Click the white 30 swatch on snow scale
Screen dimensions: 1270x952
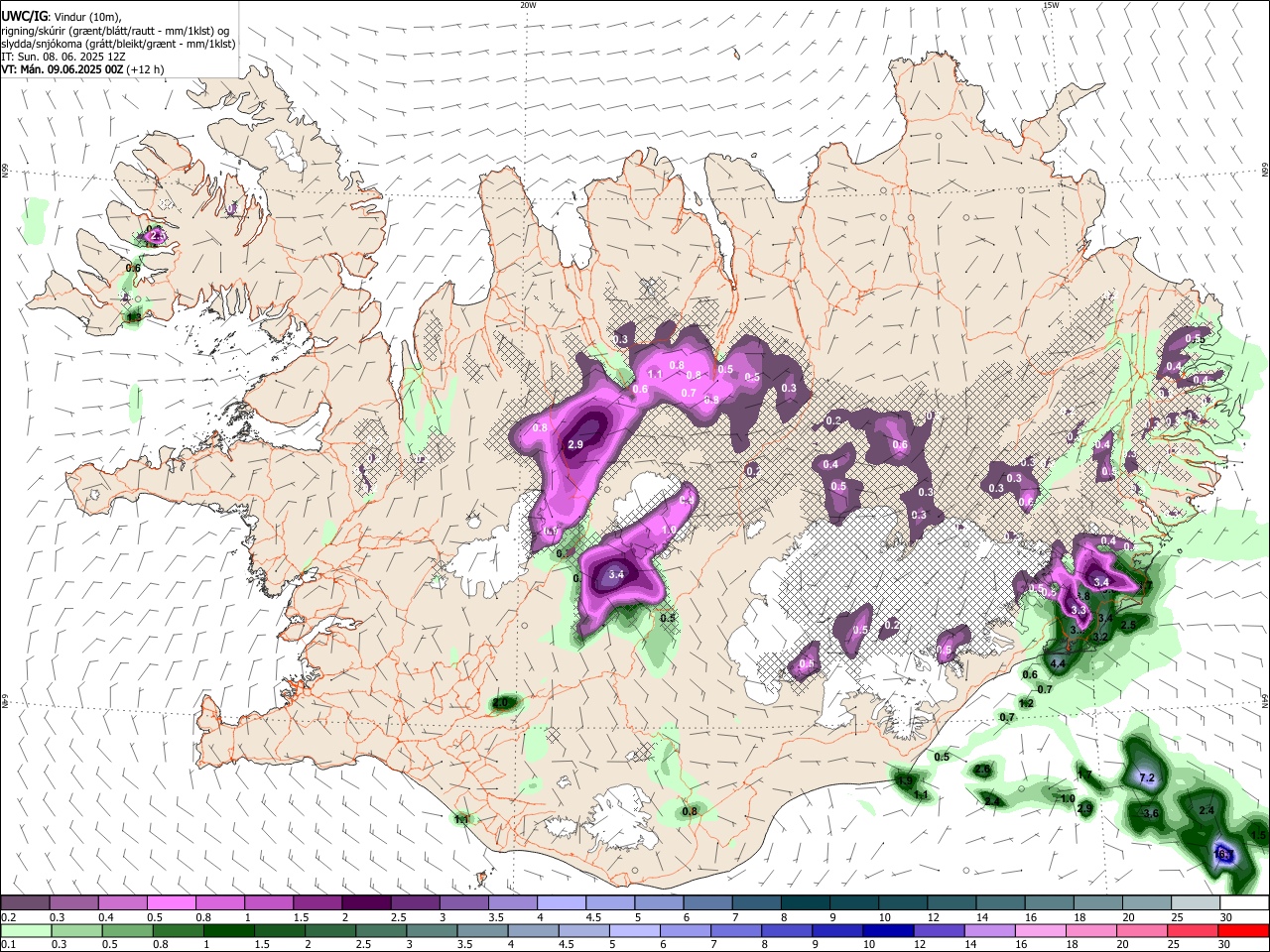click(x=1244, y=903)
